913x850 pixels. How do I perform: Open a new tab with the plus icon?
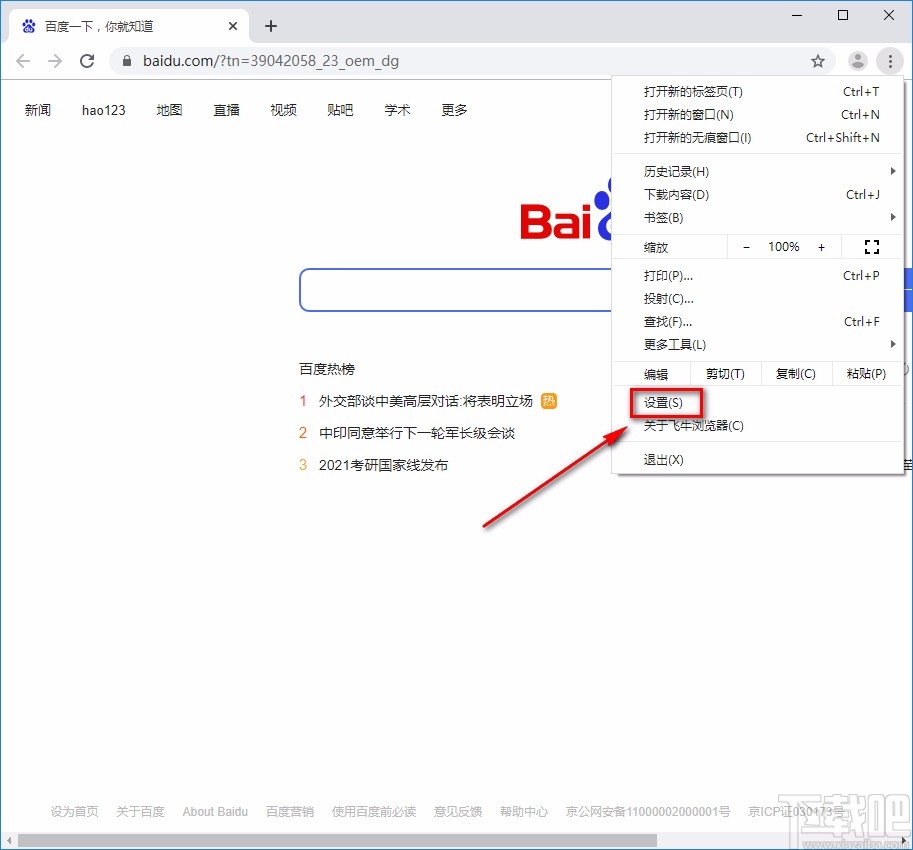(270, 26)
